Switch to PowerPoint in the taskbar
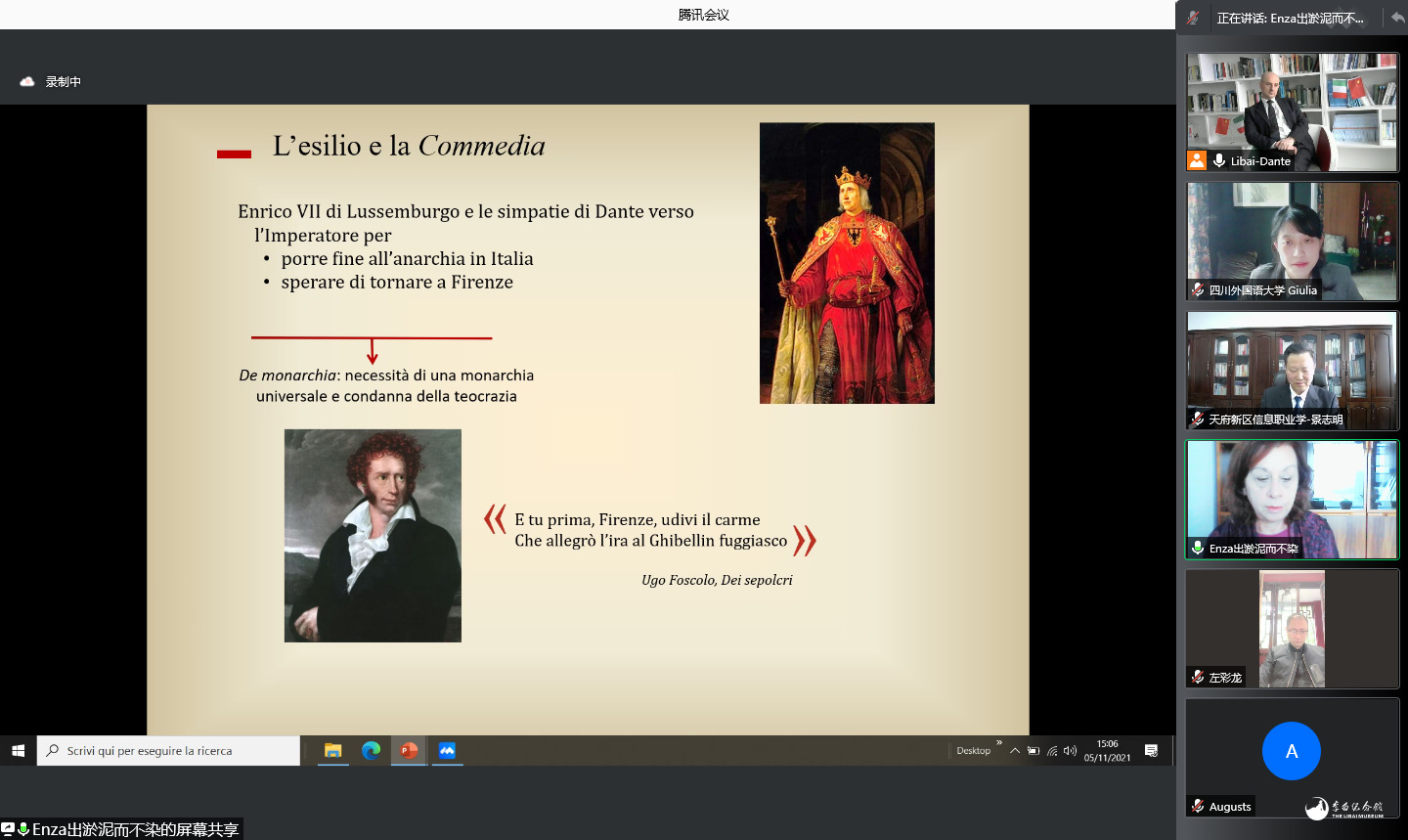This screenshot has height=840, width=1408. click(409, 751)
